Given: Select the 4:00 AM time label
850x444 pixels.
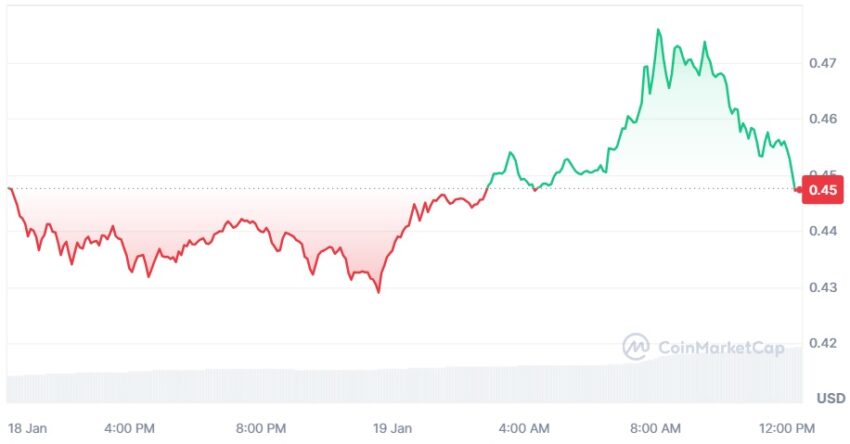Looking at the screenshot, I should 524,428.
